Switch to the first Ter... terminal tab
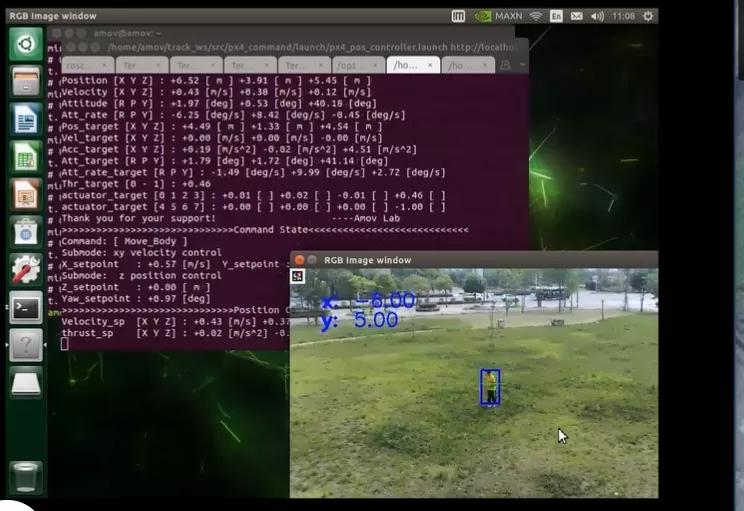Viewport: 744px width, 511px height. [142, 65]
